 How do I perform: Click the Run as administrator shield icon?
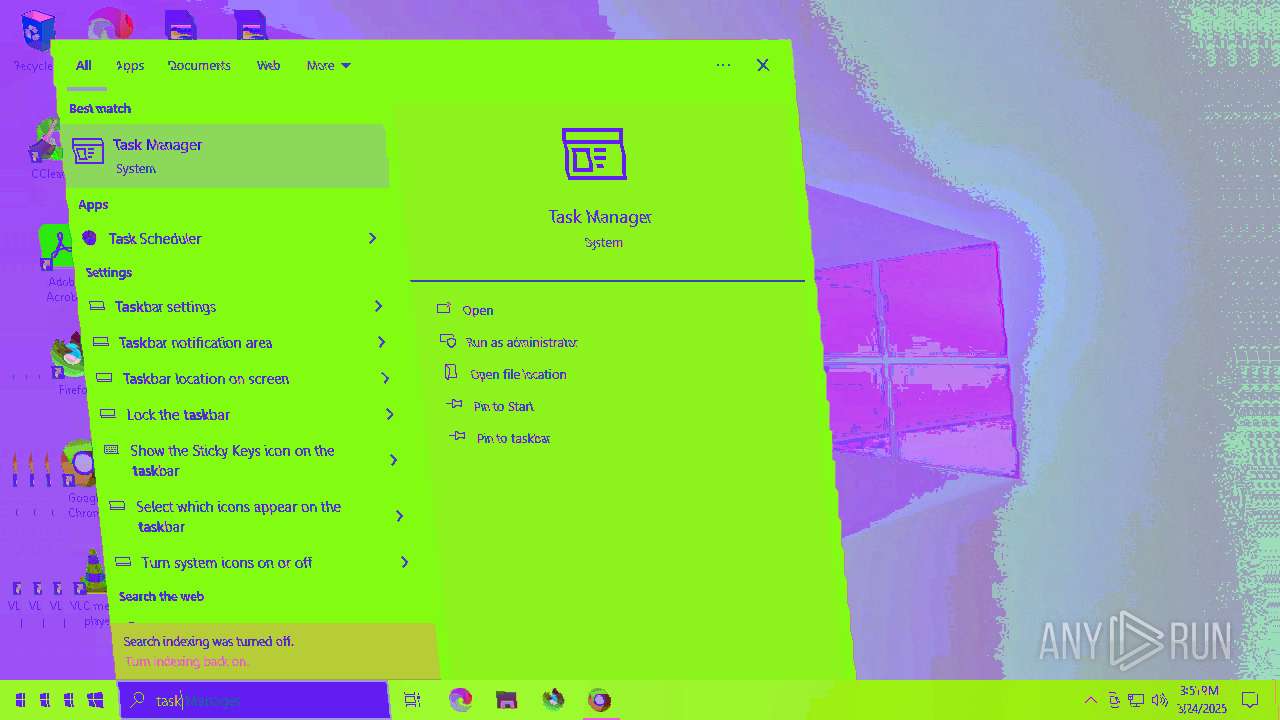pyautogui.click(x=448, y=341)
